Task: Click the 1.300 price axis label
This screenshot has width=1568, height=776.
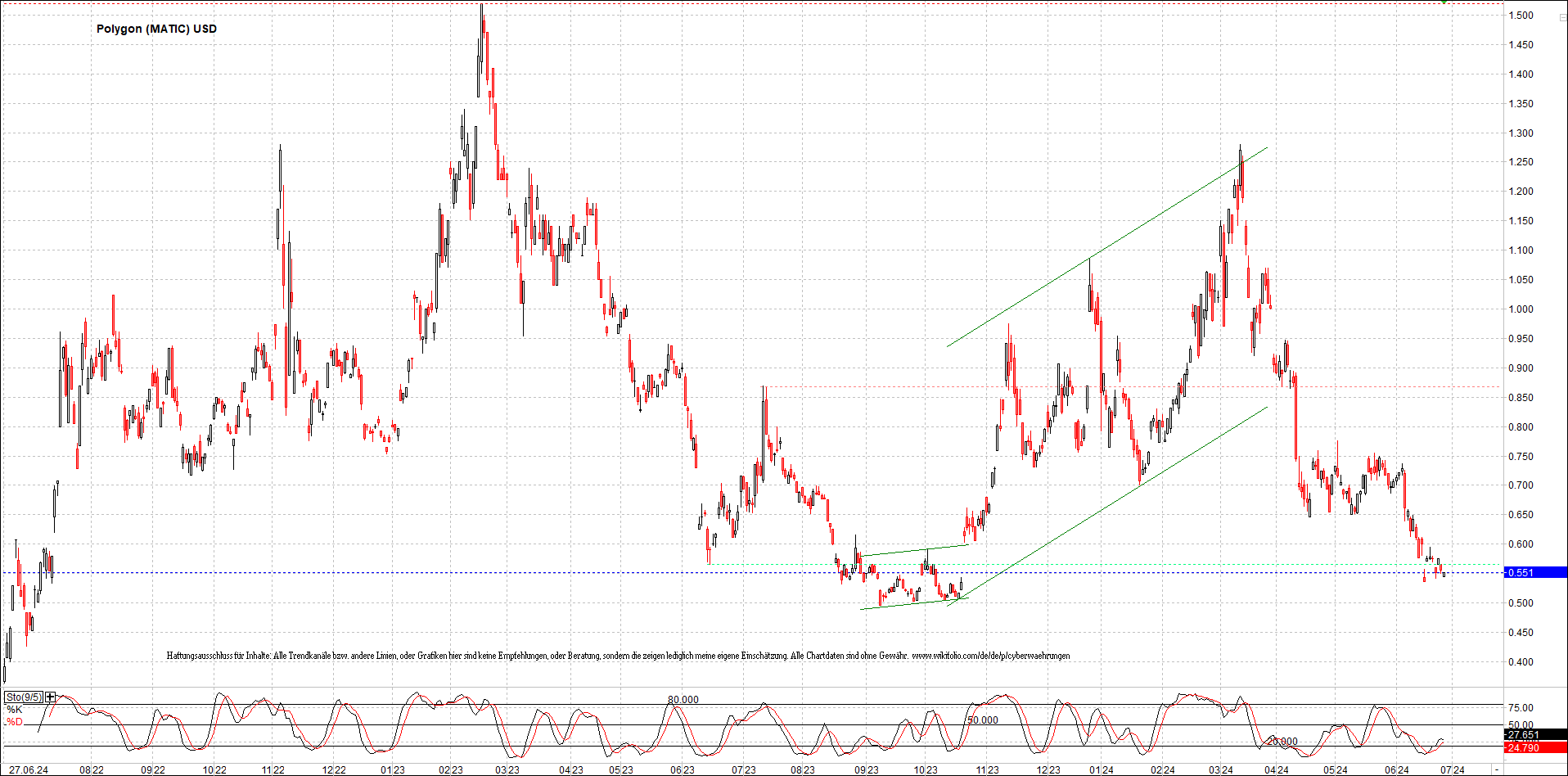Action: tap(1521, 133)
